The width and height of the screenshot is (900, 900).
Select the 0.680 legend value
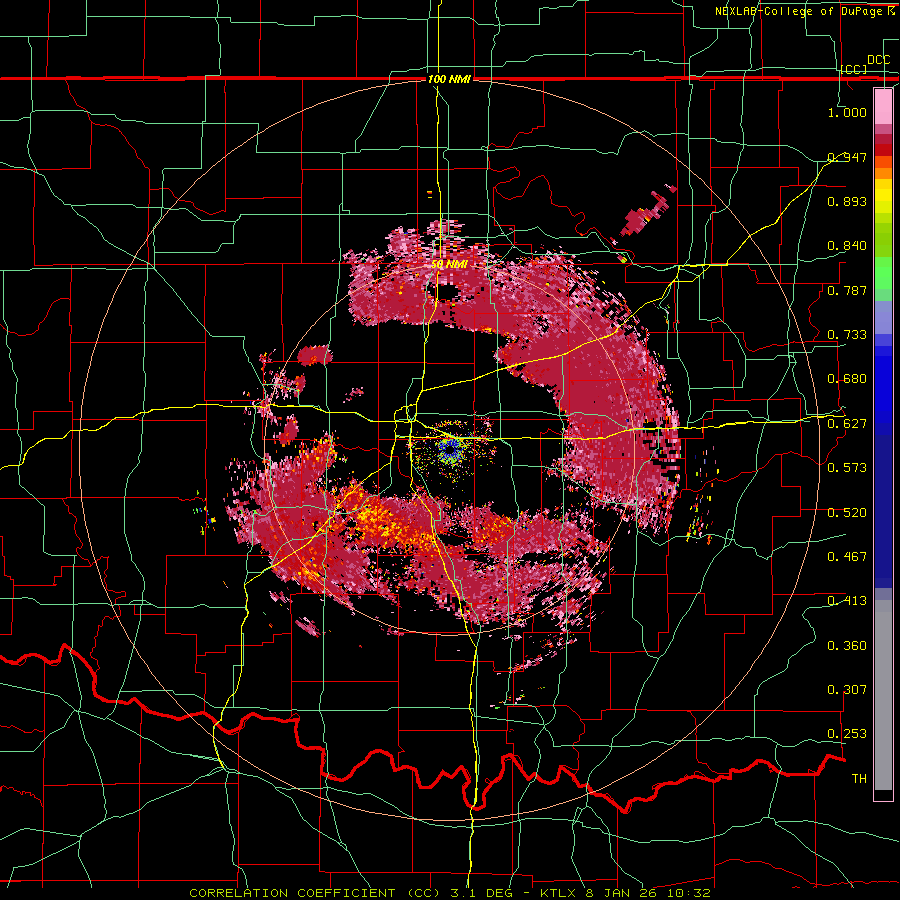click(x=847, y=379)
